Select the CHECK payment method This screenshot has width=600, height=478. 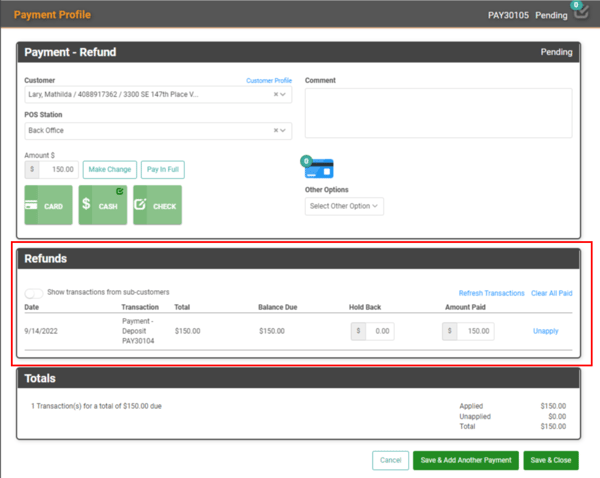coord(157,205)
